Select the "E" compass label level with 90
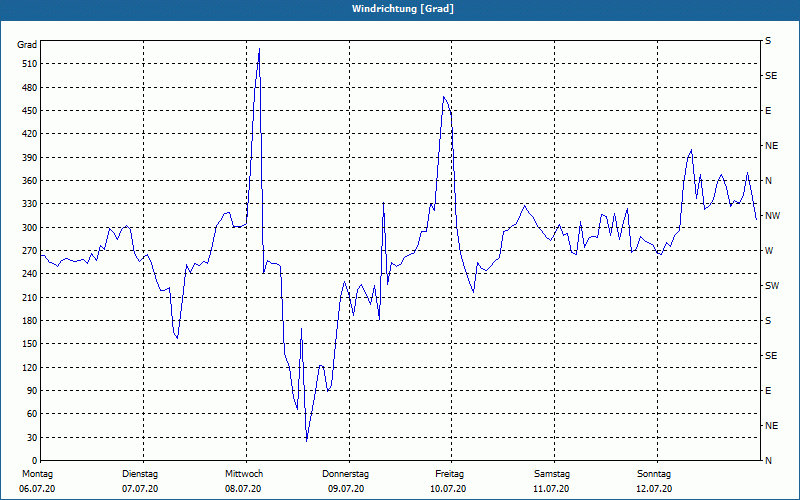800x500 pixels. click(768, 391)
